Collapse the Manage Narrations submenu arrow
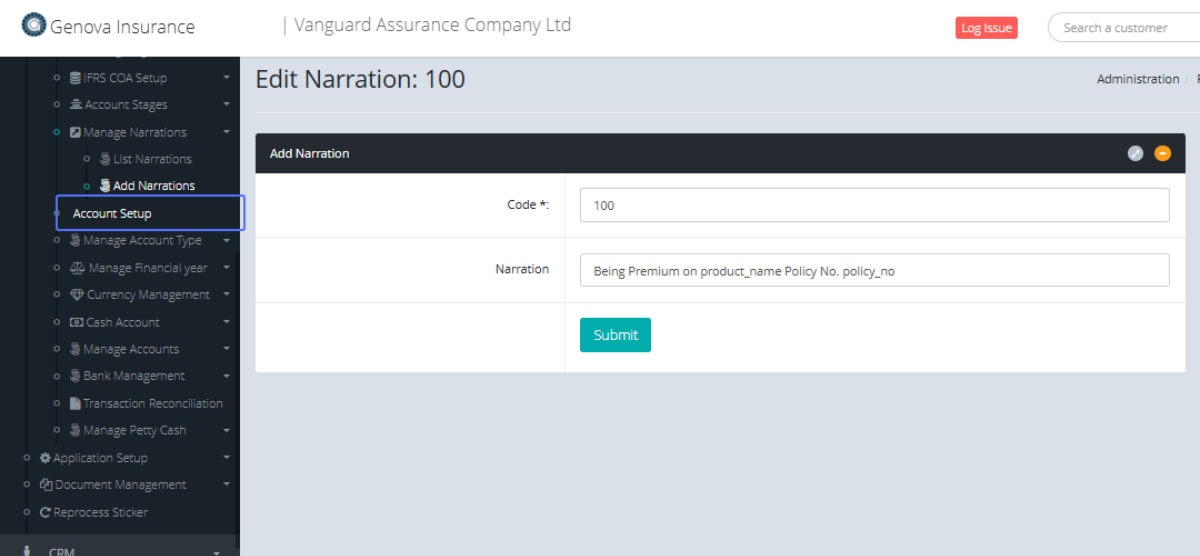The image size is (1200, 556). (x=226, y=132)
